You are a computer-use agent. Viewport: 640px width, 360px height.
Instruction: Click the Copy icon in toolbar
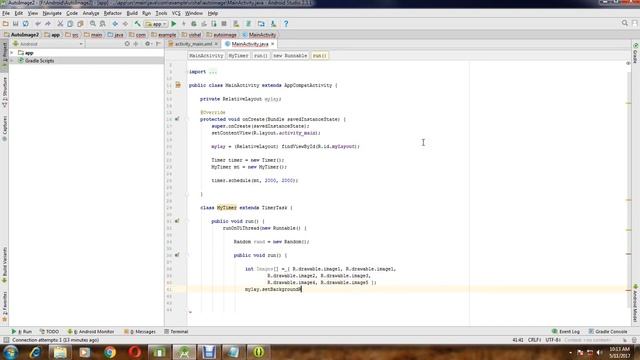[x=70, y=24]
